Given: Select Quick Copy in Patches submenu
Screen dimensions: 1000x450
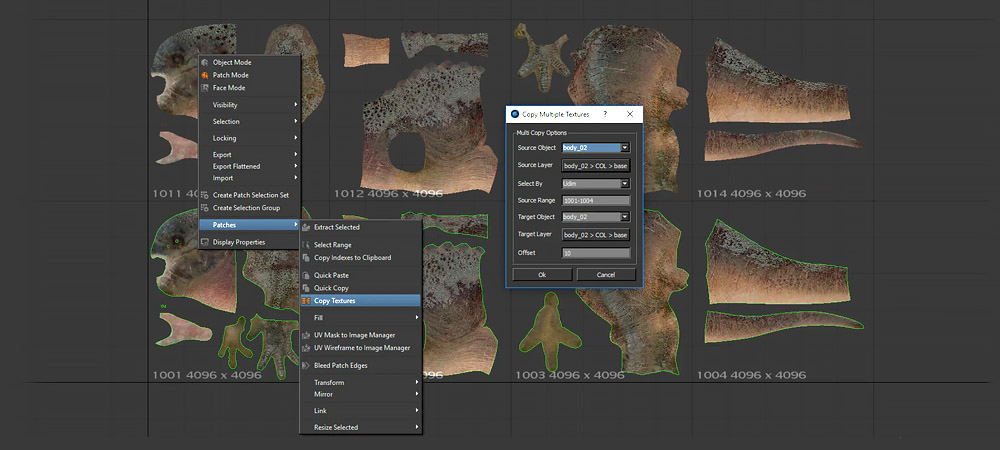Looking at the screenshot, I should tap(360, 288).
